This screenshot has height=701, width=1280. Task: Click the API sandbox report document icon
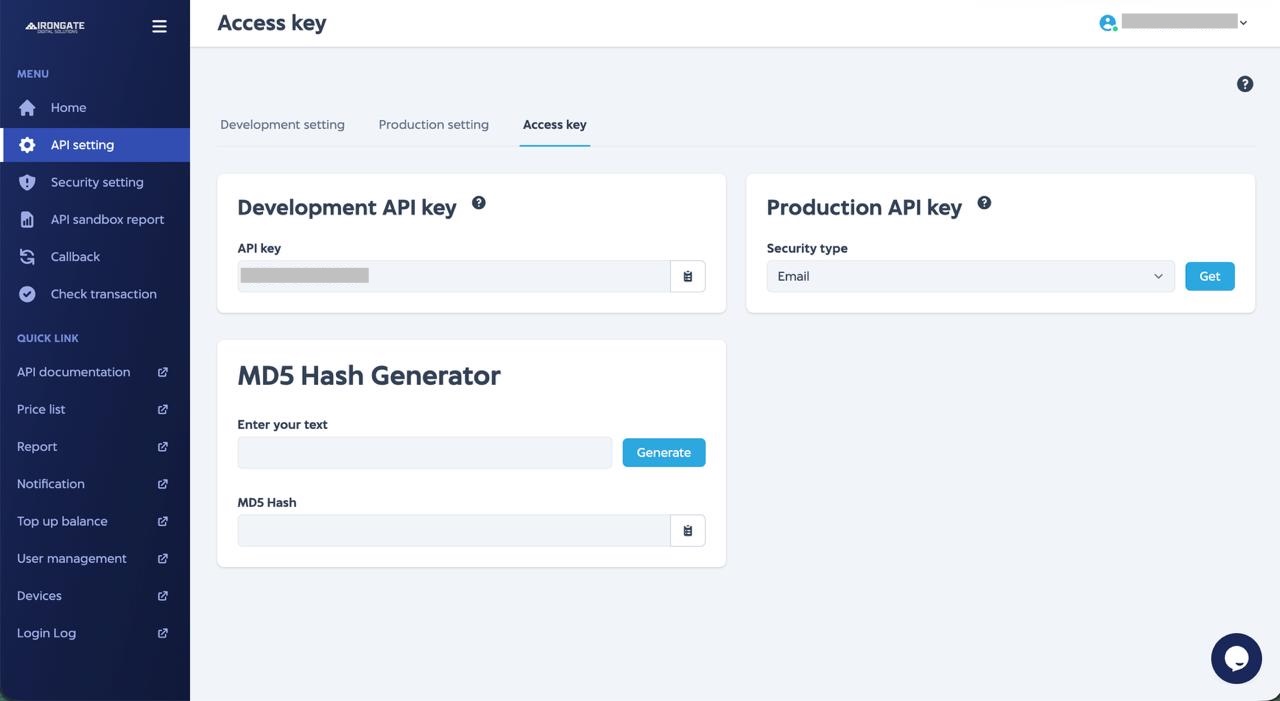click(27, 219)
